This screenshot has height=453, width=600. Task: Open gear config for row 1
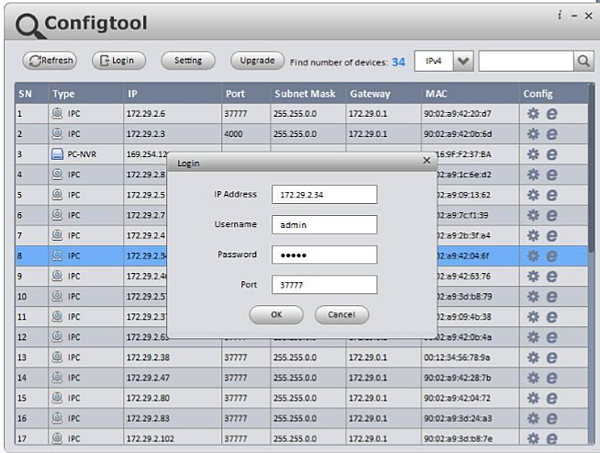pos(533,114)
